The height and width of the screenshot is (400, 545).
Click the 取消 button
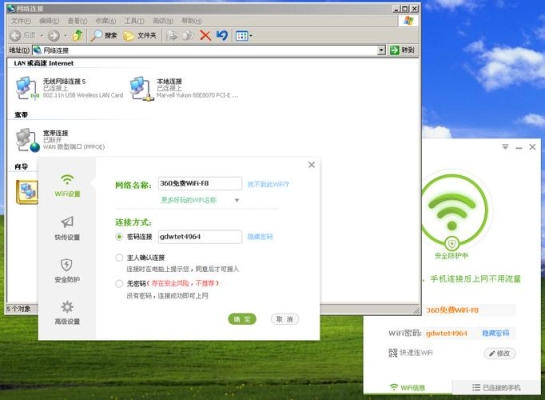(285, 319)
